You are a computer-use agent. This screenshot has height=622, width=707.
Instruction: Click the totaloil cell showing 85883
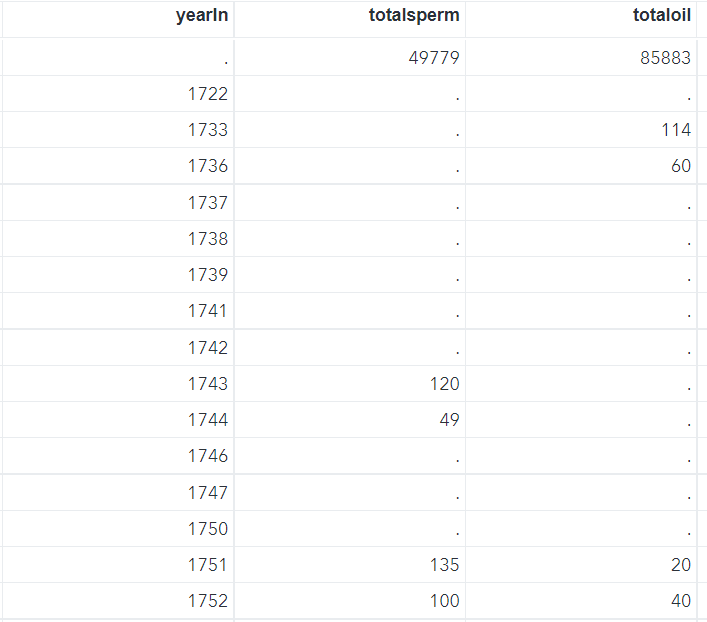pyautogui.click(x=665, y=58)
